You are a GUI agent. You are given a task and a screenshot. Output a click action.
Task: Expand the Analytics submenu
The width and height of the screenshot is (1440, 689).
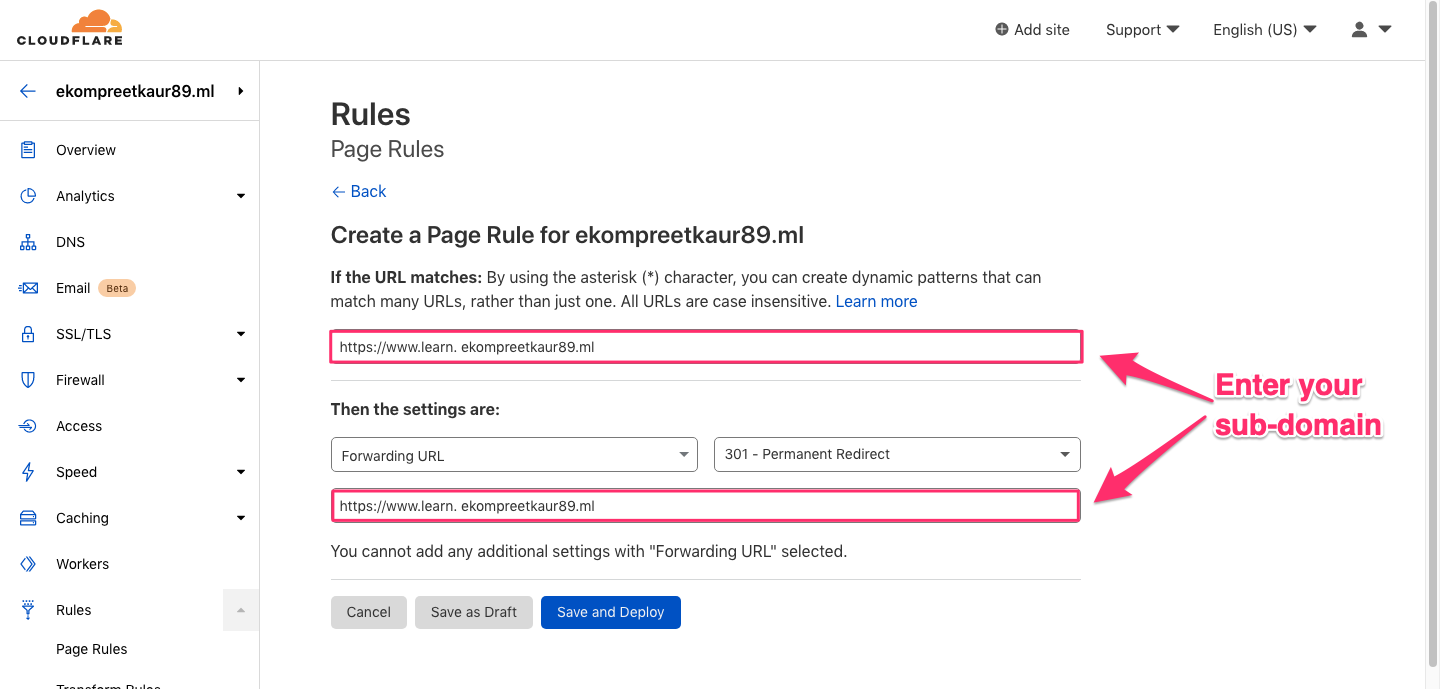(x=240, y=195)
